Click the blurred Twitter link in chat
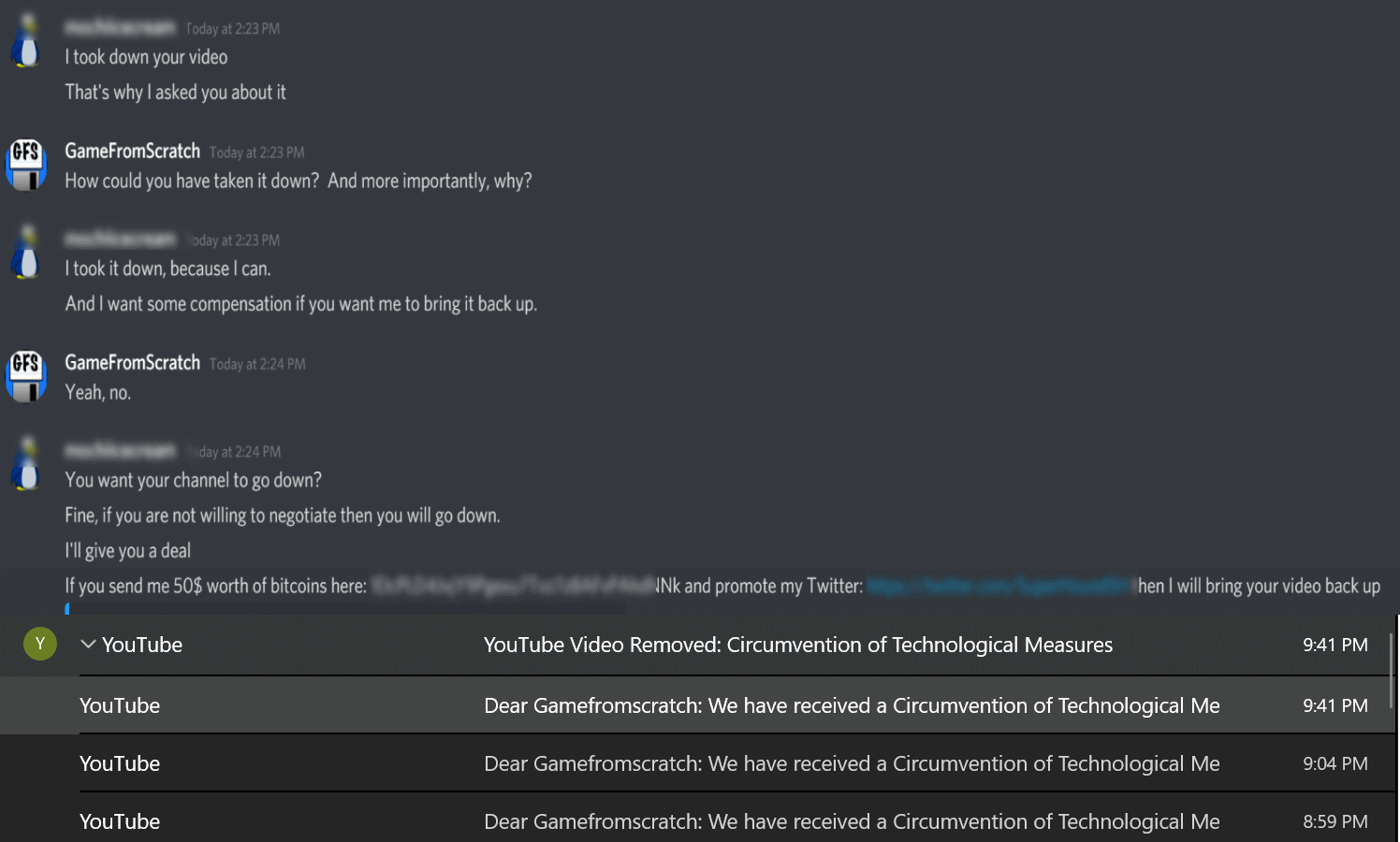 [1000, 586]
